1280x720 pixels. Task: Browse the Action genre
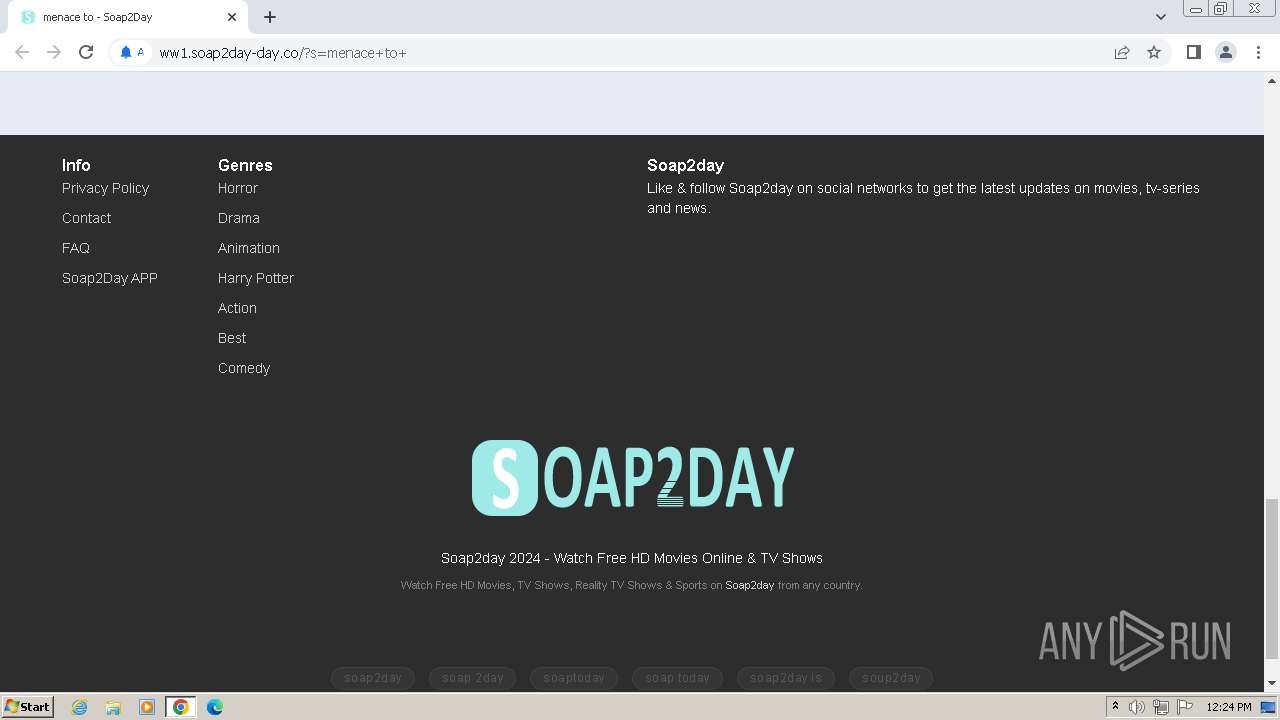237,308
